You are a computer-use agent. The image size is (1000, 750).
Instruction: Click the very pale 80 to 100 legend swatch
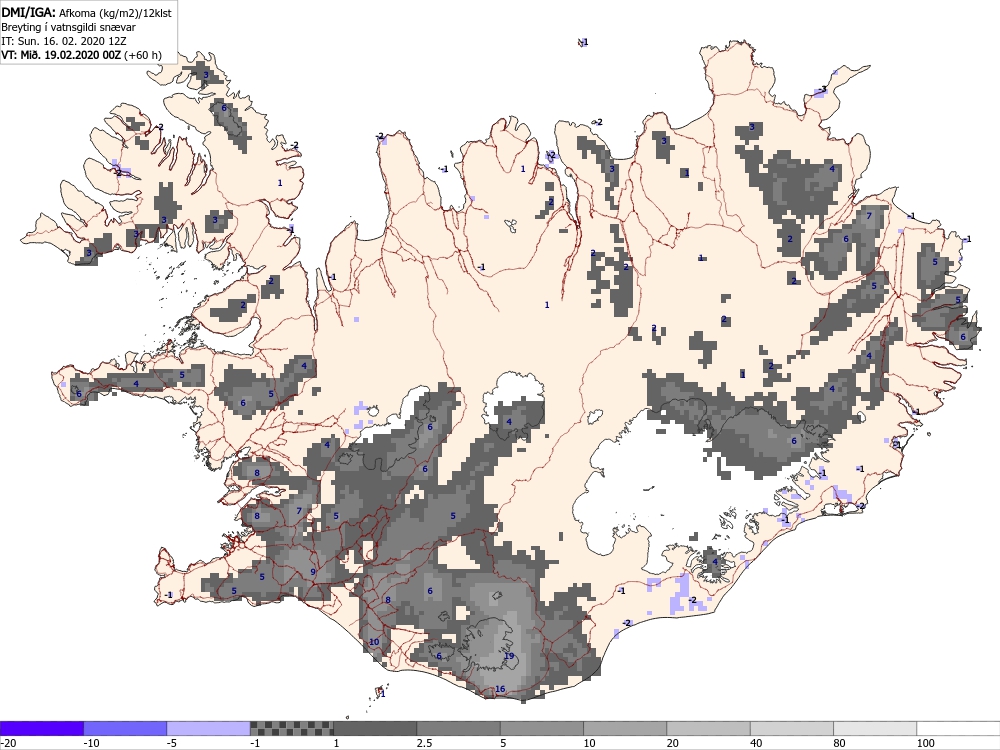[875, 728]
